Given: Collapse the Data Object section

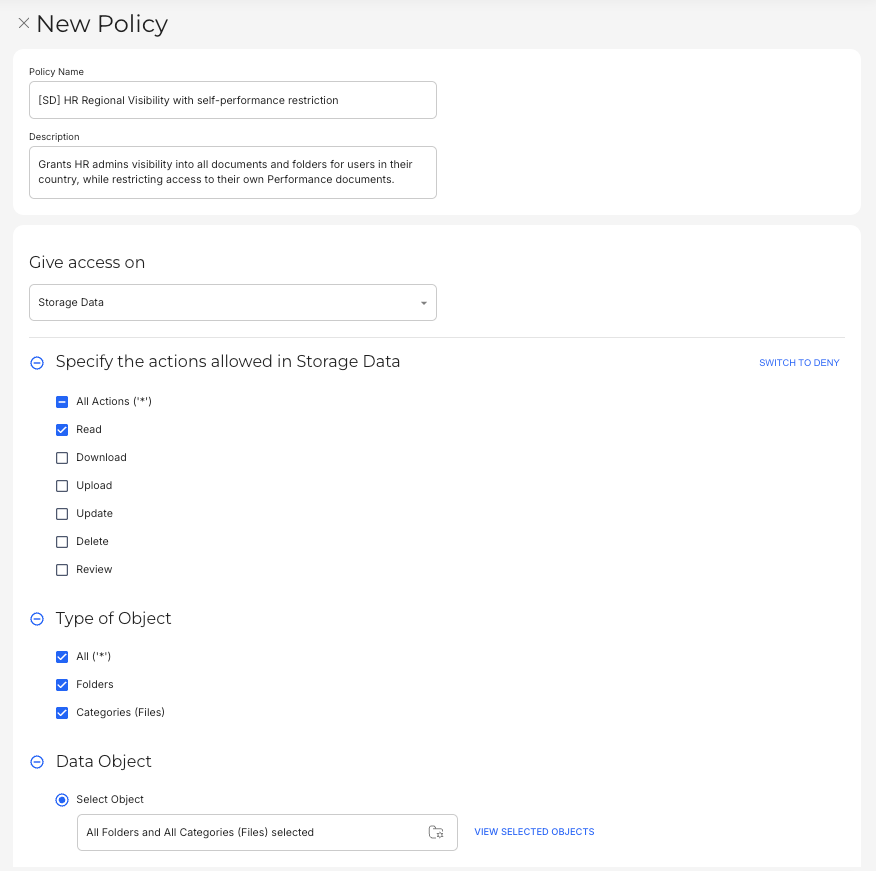Looking at the screenshot, I should [x=37, y=762].
